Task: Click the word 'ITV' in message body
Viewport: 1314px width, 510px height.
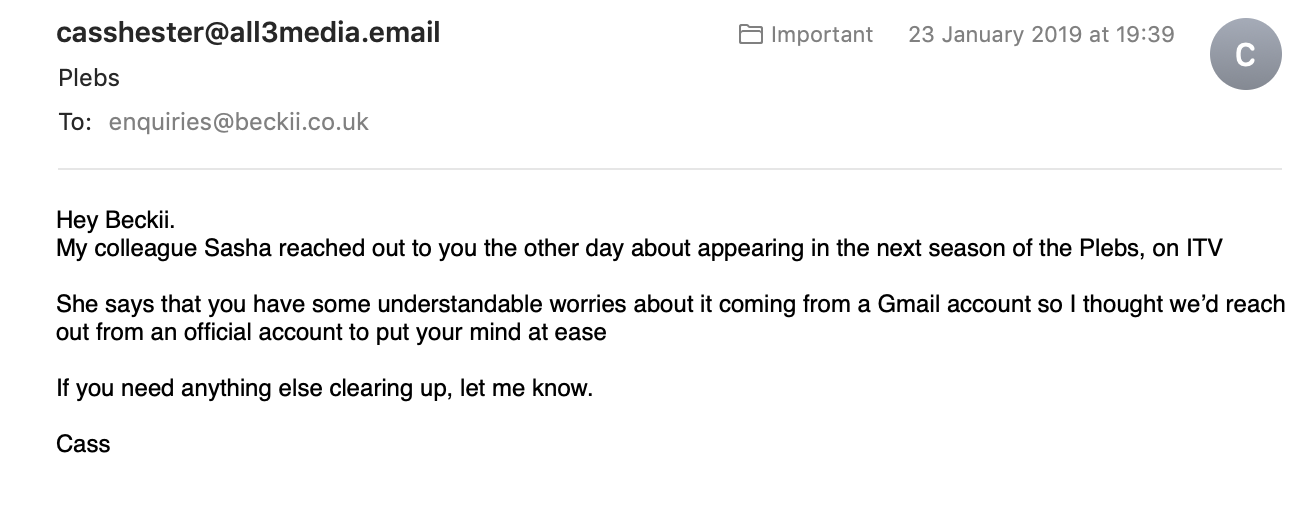Action: click(1204, 248)
